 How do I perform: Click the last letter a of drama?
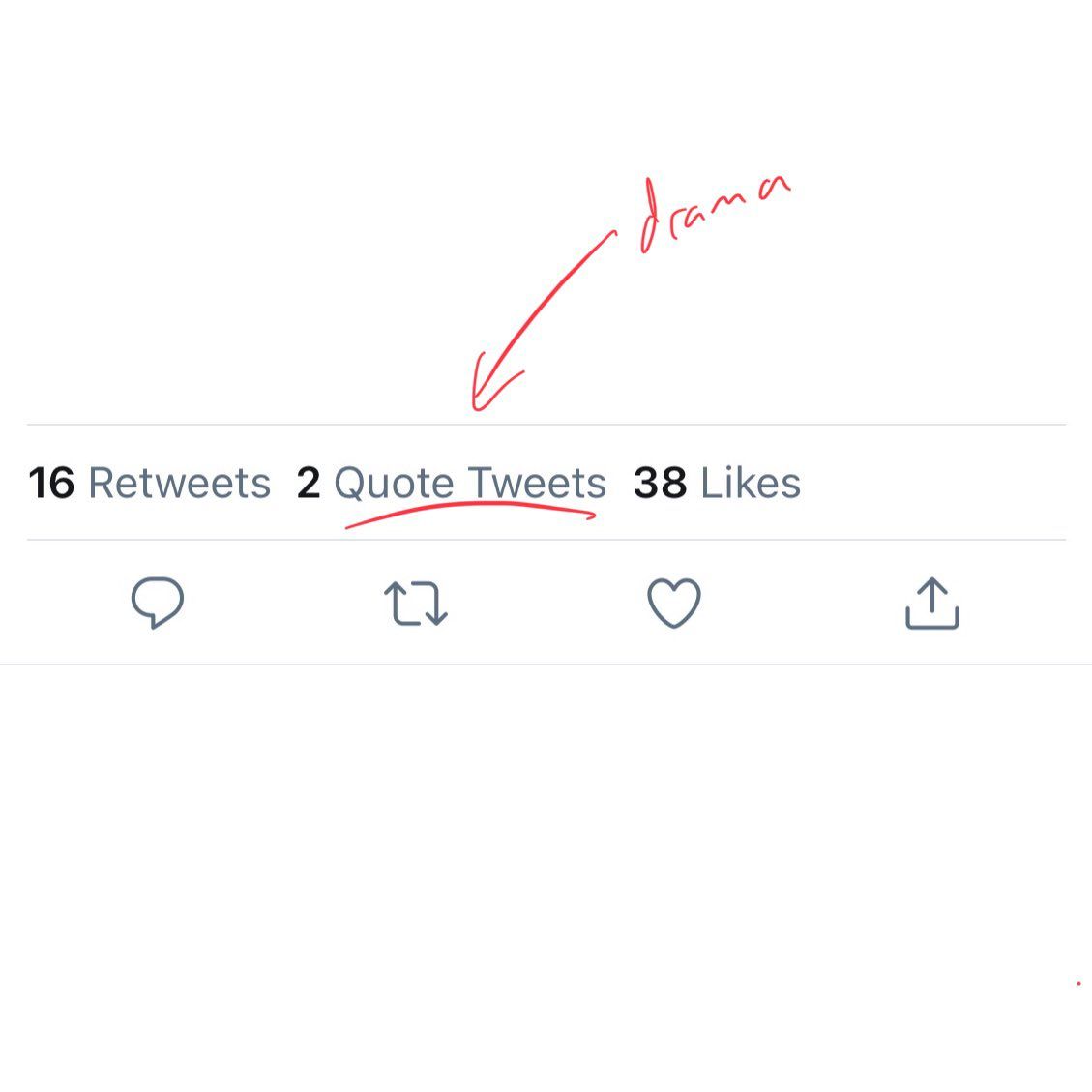(775, 187)
